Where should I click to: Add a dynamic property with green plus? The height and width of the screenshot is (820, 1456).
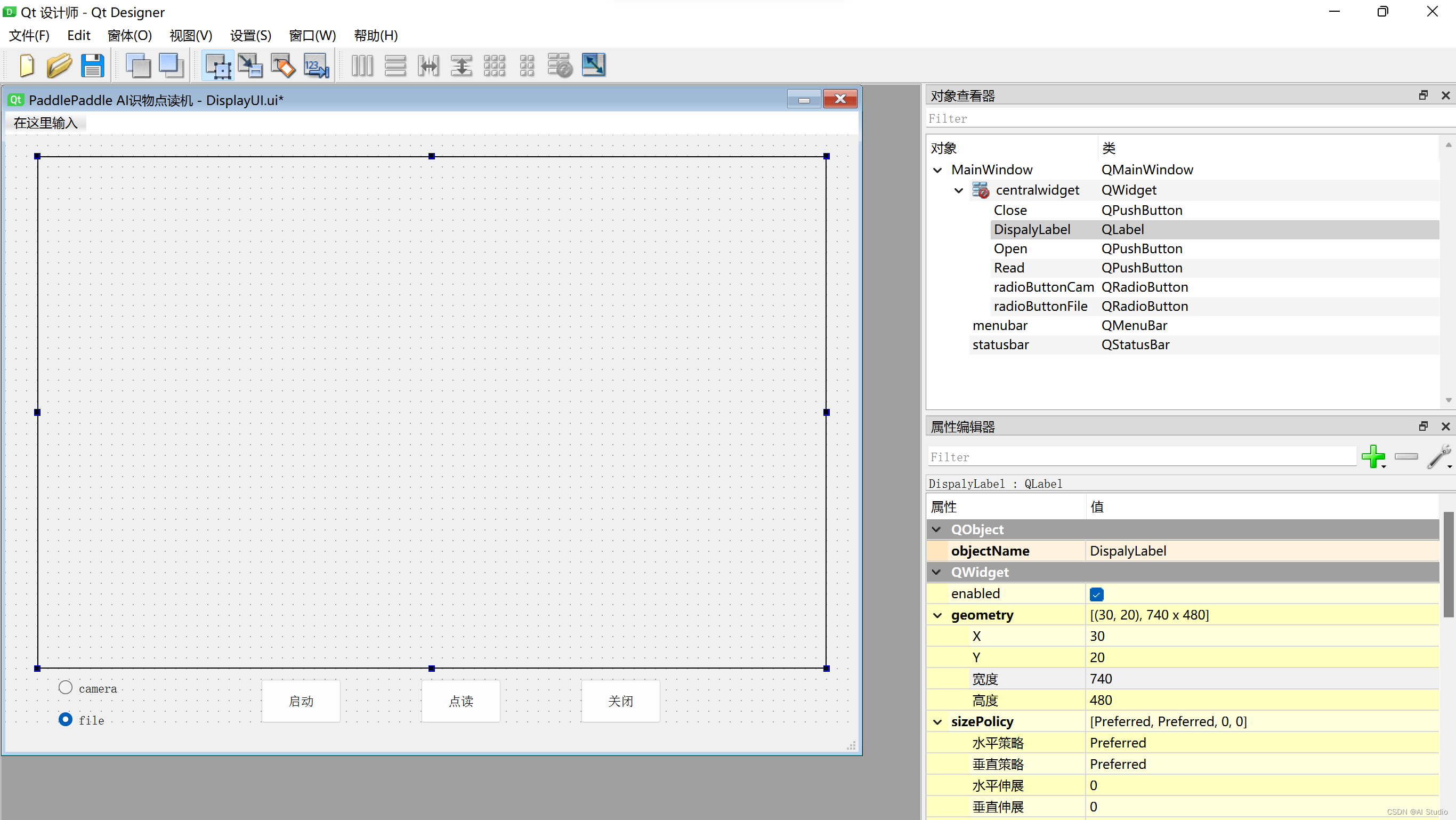[1373, 456]
